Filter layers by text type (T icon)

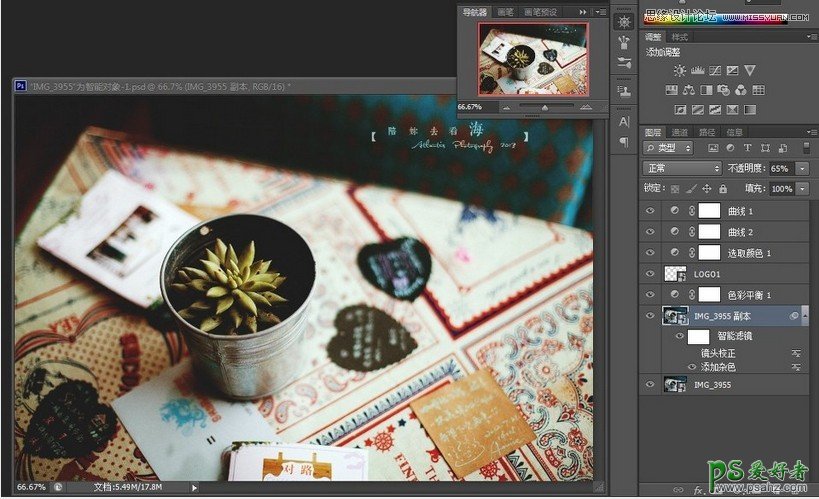coord(748,148)
